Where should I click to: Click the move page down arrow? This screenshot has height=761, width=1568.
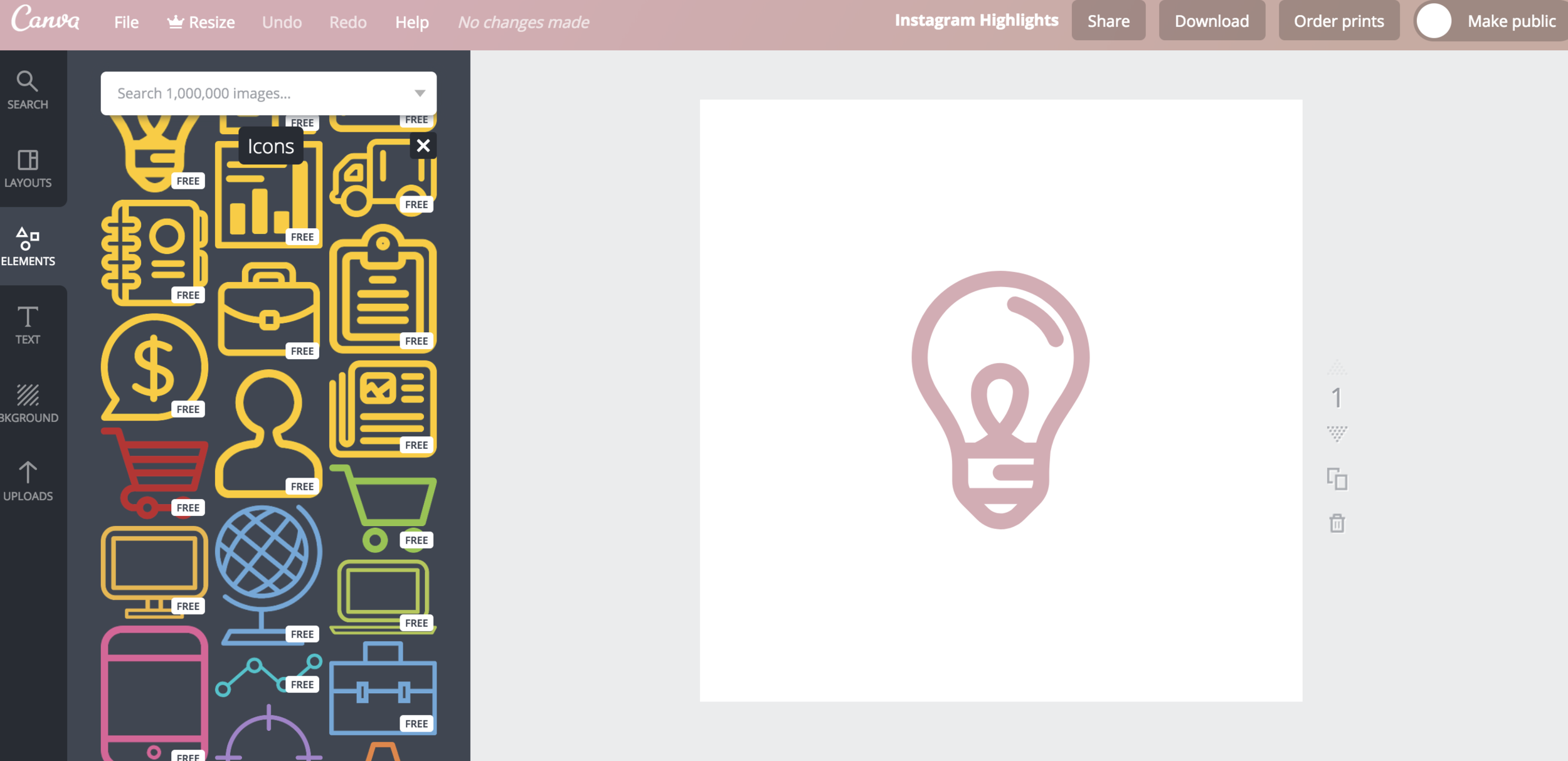(x=1337, y=434)
